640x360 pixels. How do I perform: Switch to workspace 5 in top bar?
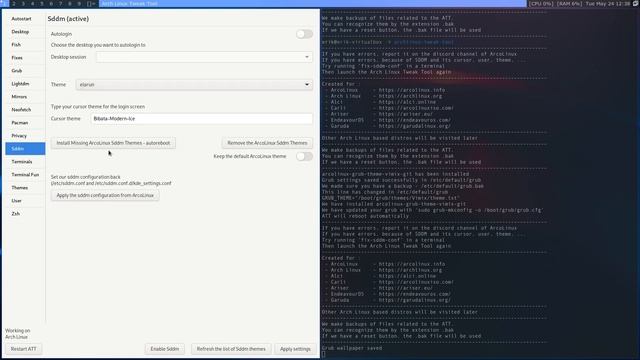pos(42,3)
